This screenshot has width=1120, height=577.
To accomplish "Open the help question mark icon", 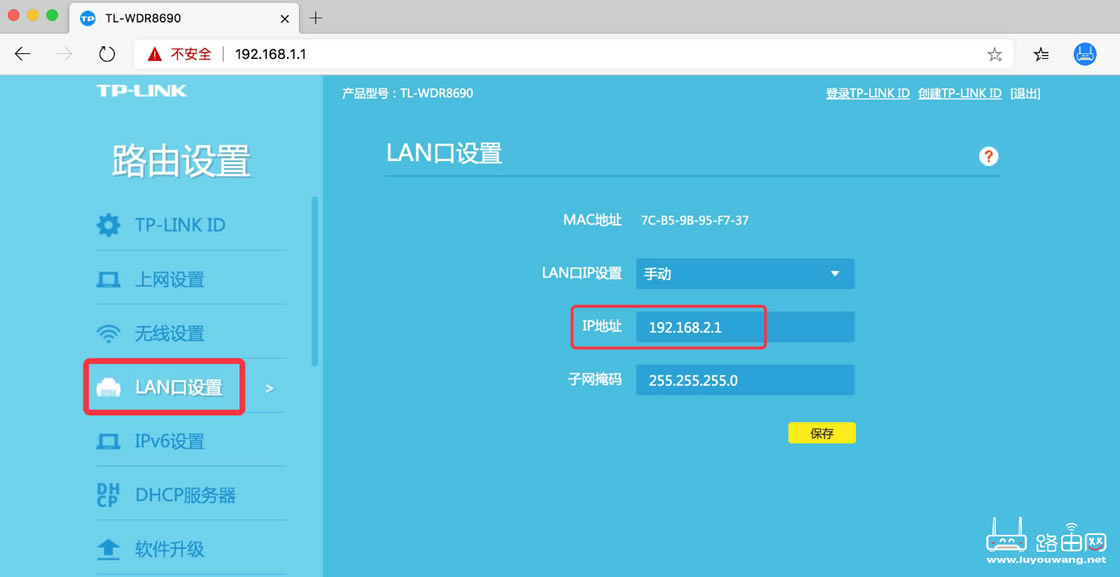I will point(988,156).
